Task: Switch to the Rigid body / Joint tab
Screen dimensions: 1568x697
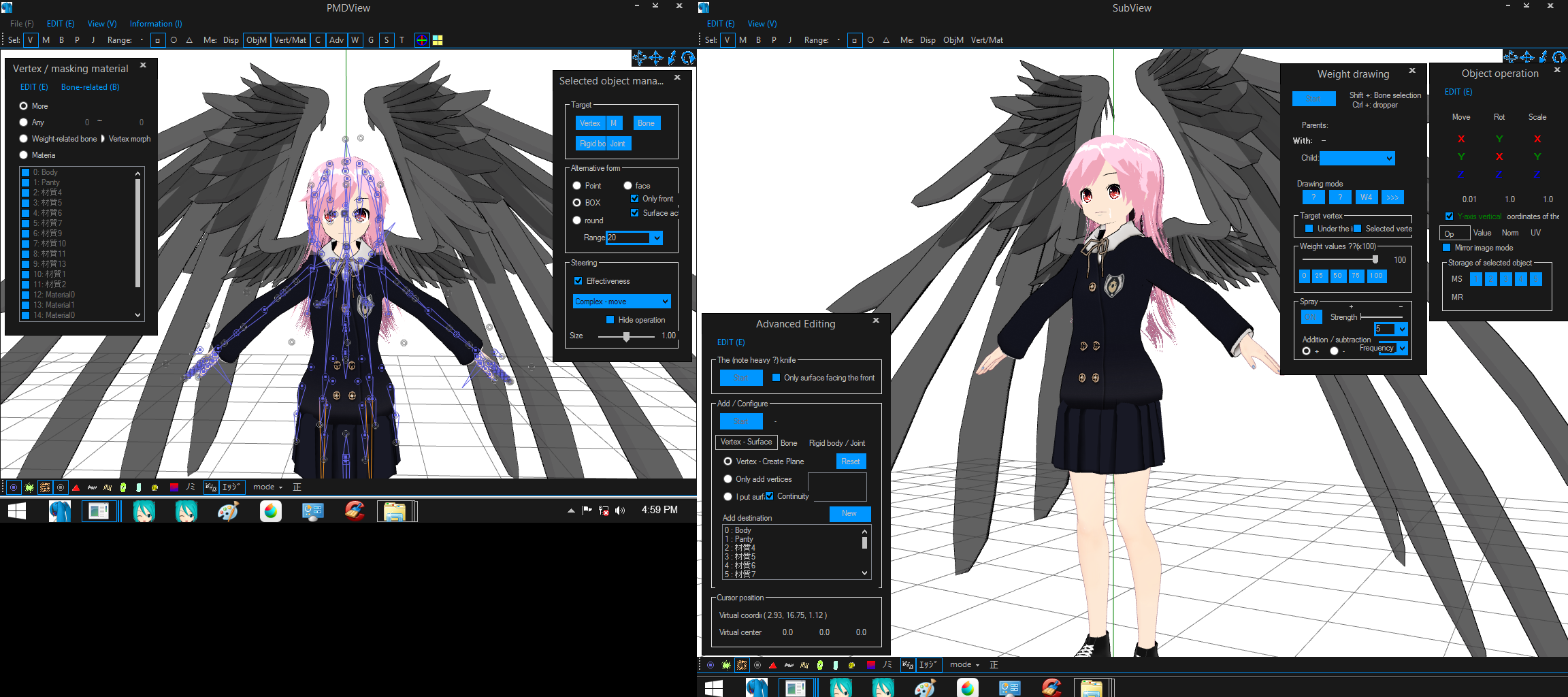Action: pyautogui.click(x=836, y=443)
